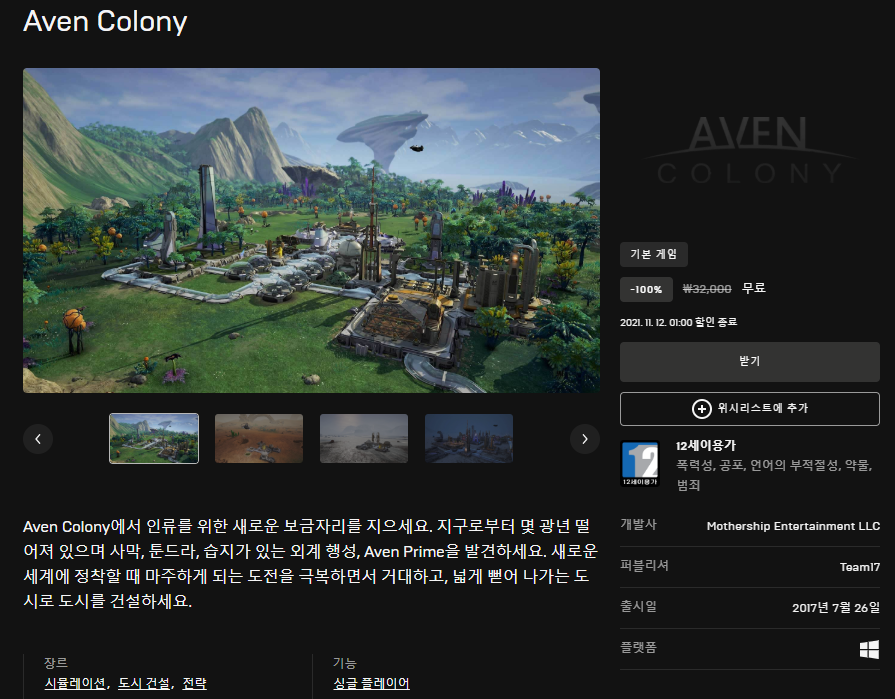Screen dimensions: 895x699
Task: Click developer name Mothership Entertainment LLC
Action: click(x=793, y=526)
